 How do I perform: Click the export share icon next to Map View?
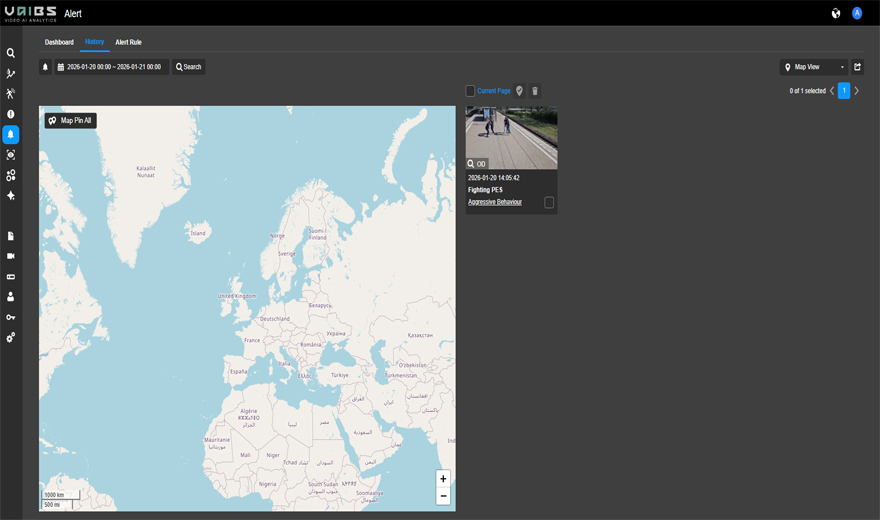[x=857, y=67]
